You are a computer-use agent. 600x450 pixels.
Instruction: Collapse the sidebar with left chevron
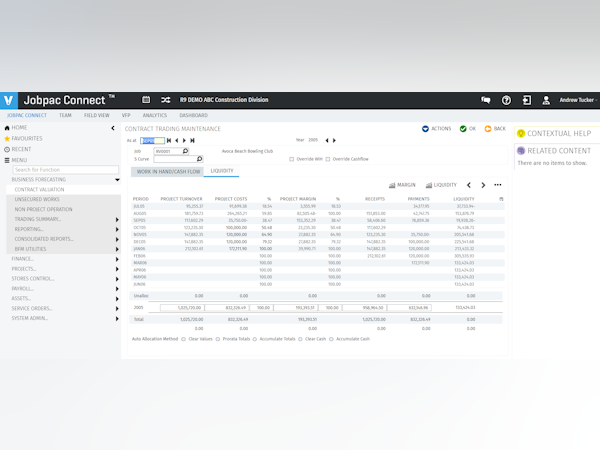tap(113, 128)
